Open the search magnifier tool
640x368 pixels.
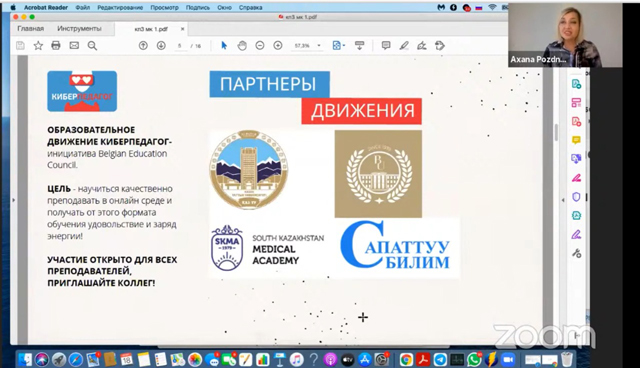pos(92,45)
